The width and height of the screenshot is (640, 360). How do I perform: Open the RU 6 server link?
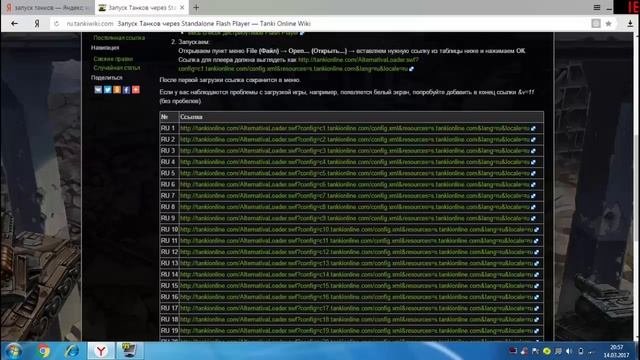355,184
